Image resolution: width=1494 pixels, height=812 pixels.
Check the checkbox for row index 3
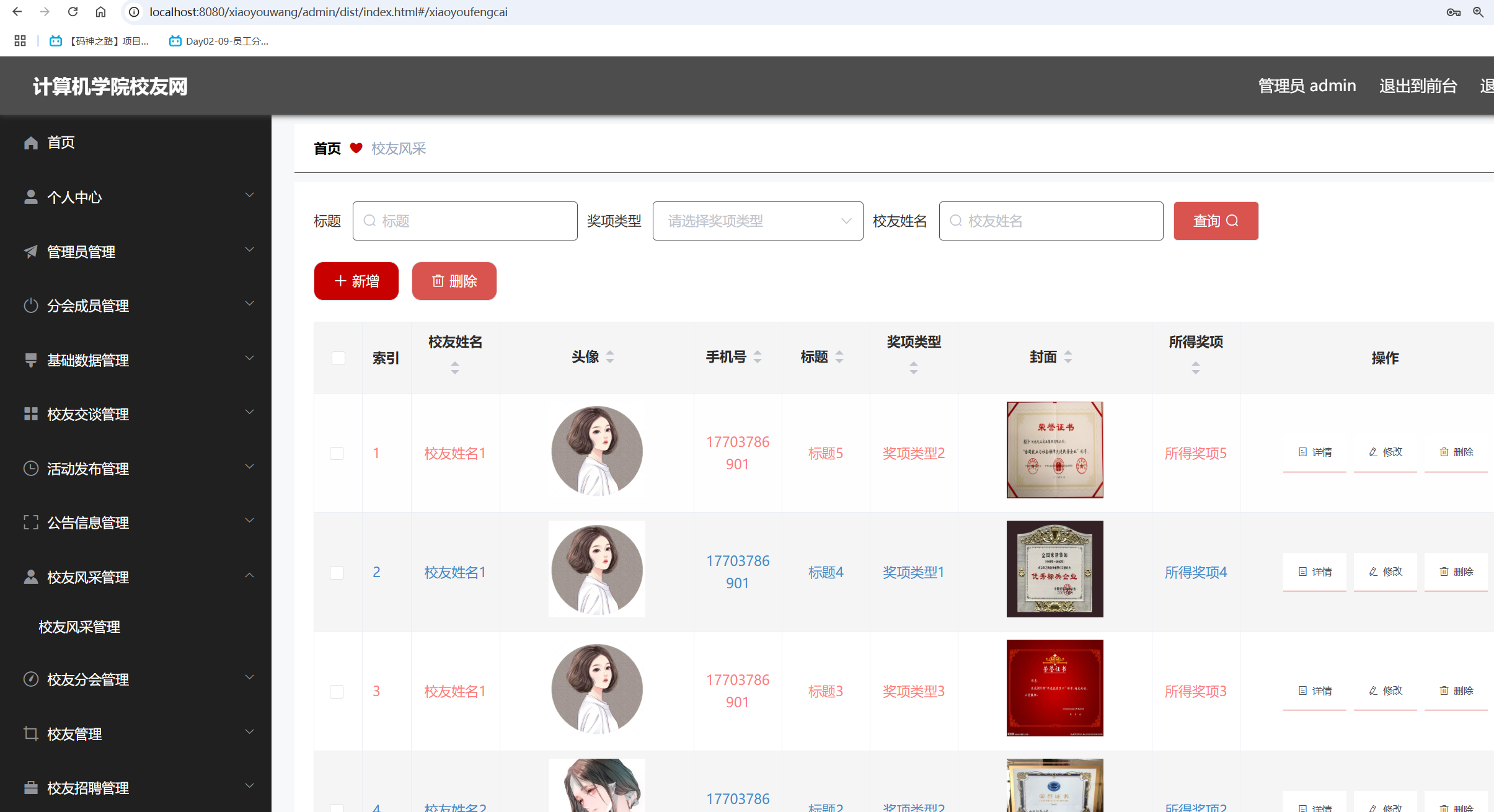[337, 692]
